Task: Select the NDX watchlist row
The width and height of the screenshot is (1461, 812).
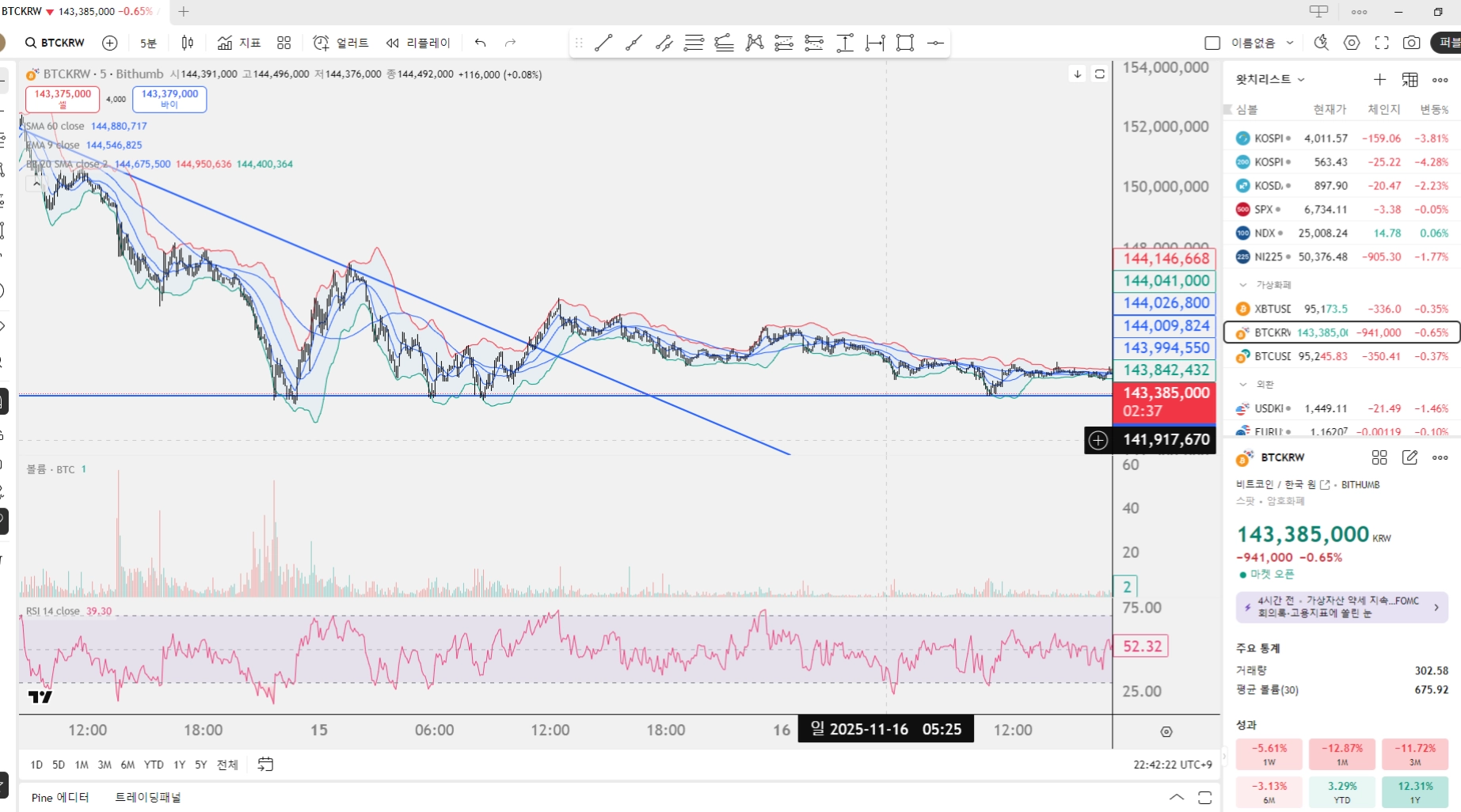Action: pyautogui.click(x=1342, y=233)
